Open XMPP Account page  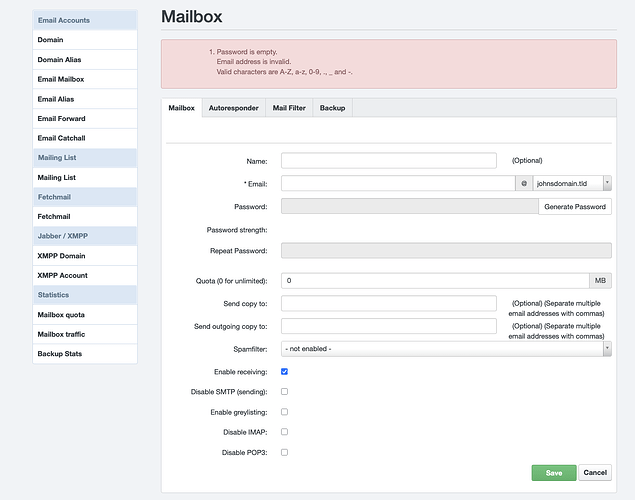tap(85, 275)
